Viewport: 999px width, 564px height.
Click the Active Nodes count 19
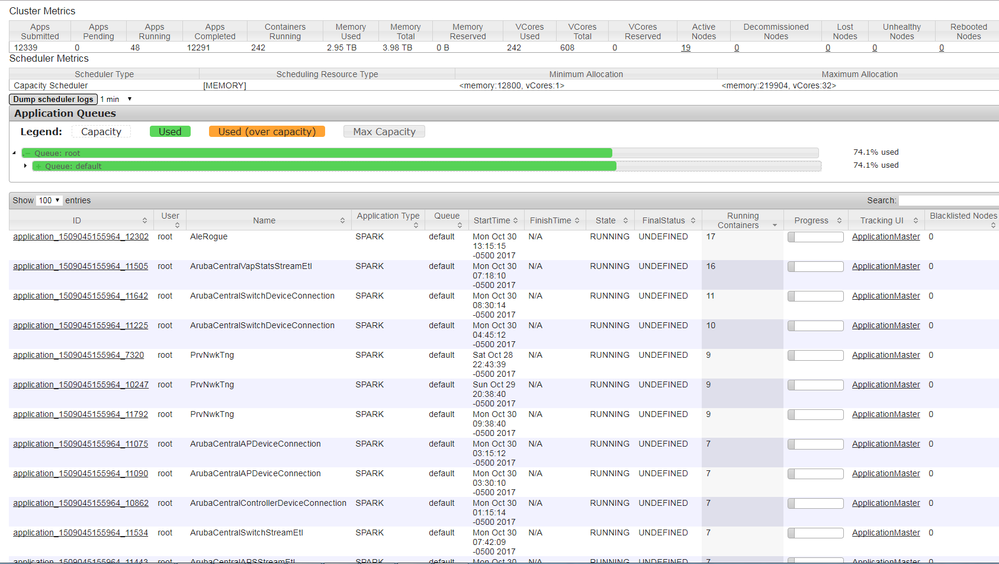click(686, 48)
